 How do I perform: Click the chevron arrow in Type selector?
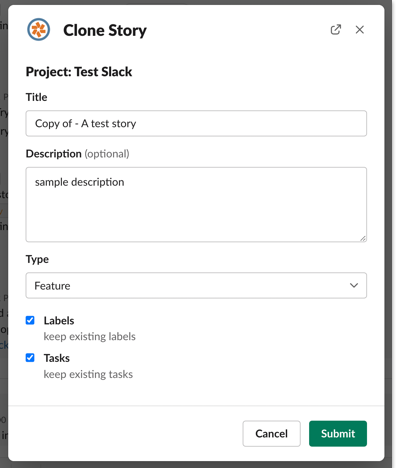pos(354,286)
